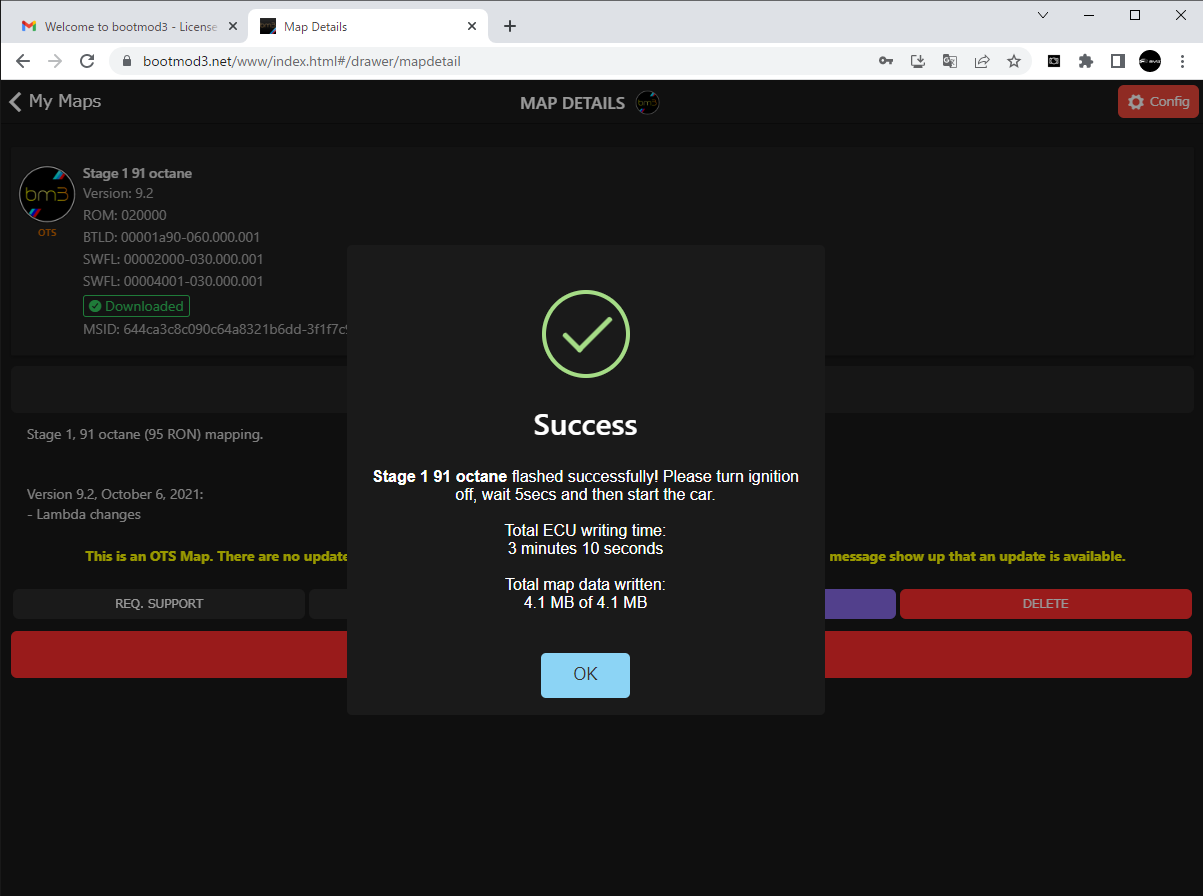Click the REQ. SUPPORT button
Screen dimensions: 1203x896
click(x=159, y=604)
